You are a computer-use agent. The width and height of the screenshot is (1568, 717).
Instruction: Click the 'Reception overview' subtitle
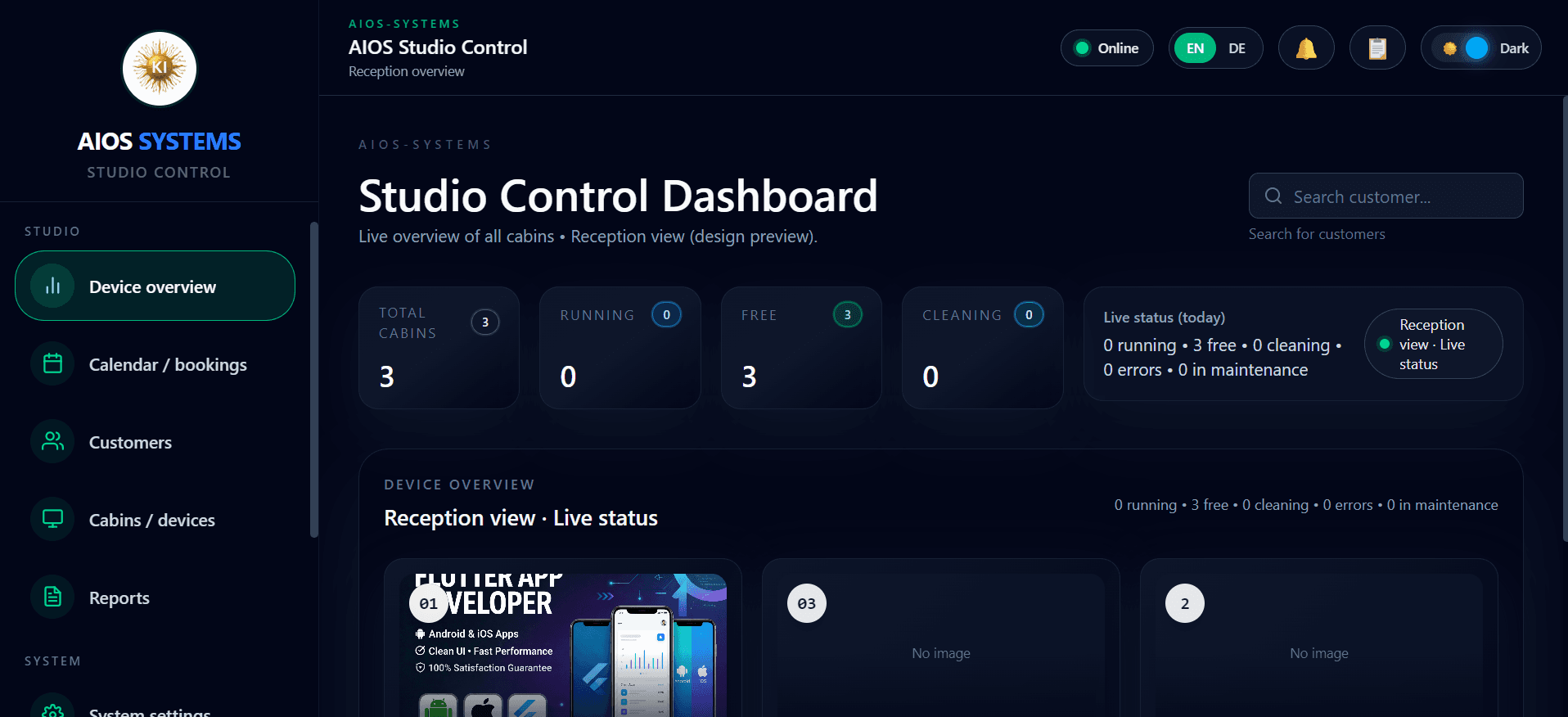click(x=407, y=71)
